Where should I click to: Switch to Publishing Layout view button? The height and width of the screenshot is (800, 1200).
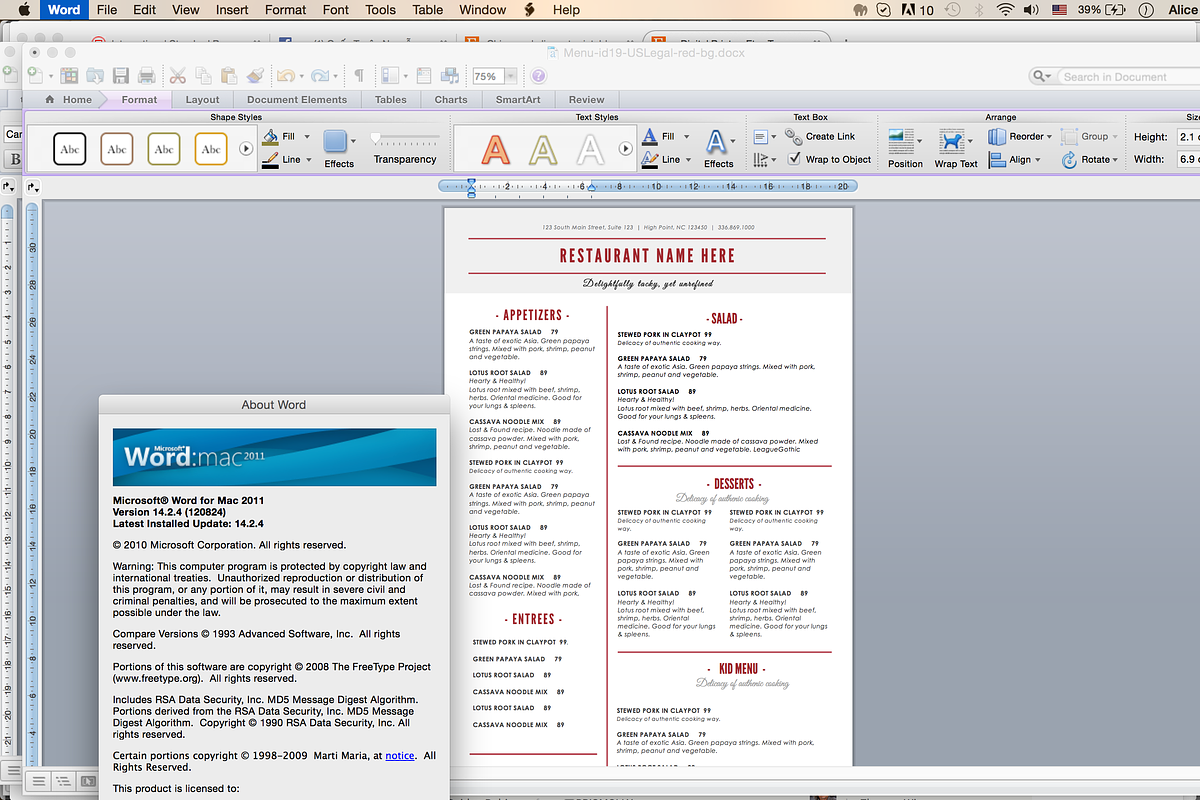click(x=87, y=780)
